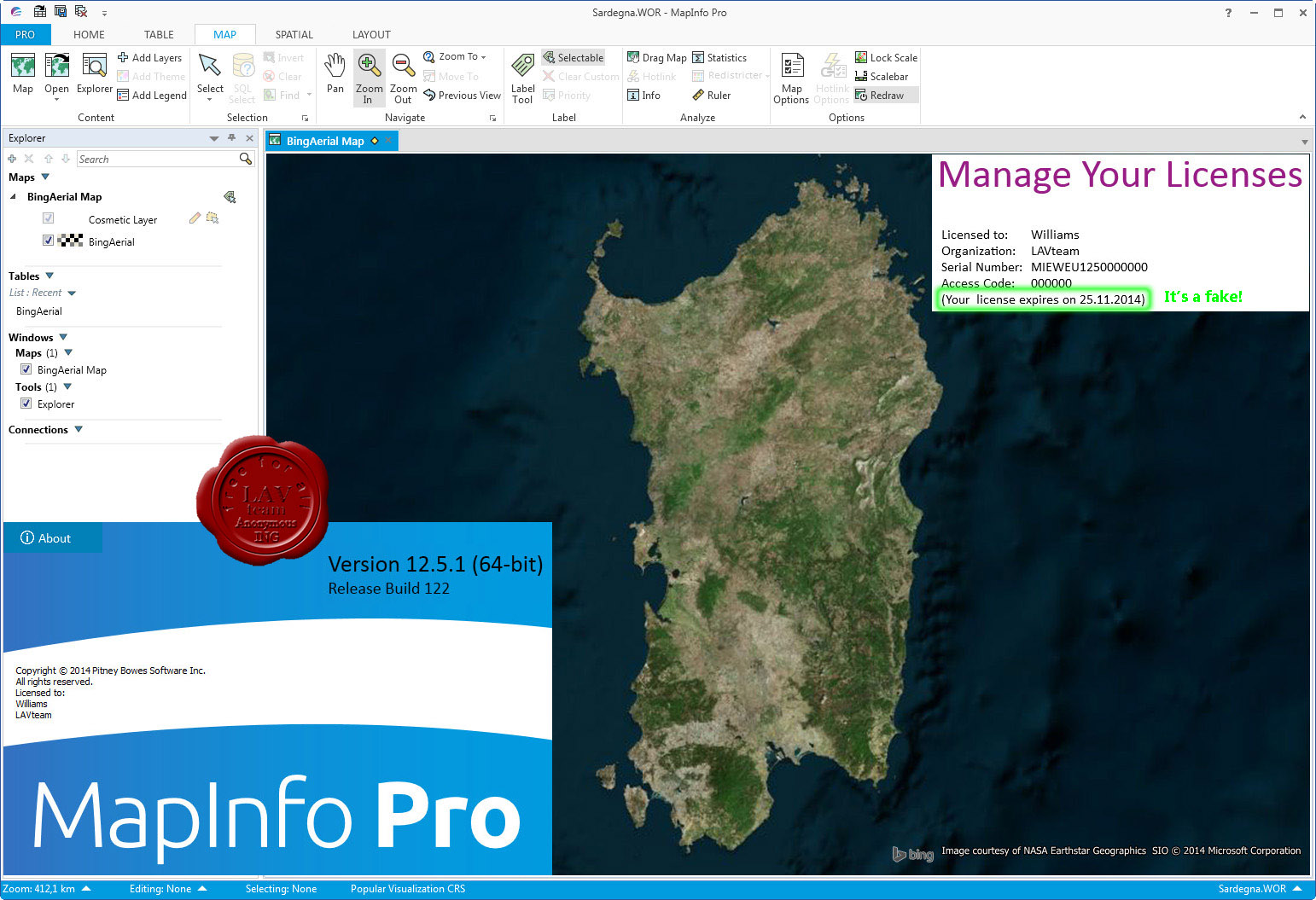Open the PRO tab
Image resolution: width=1316 pixels, height=900 pixels.
point(26,35)
